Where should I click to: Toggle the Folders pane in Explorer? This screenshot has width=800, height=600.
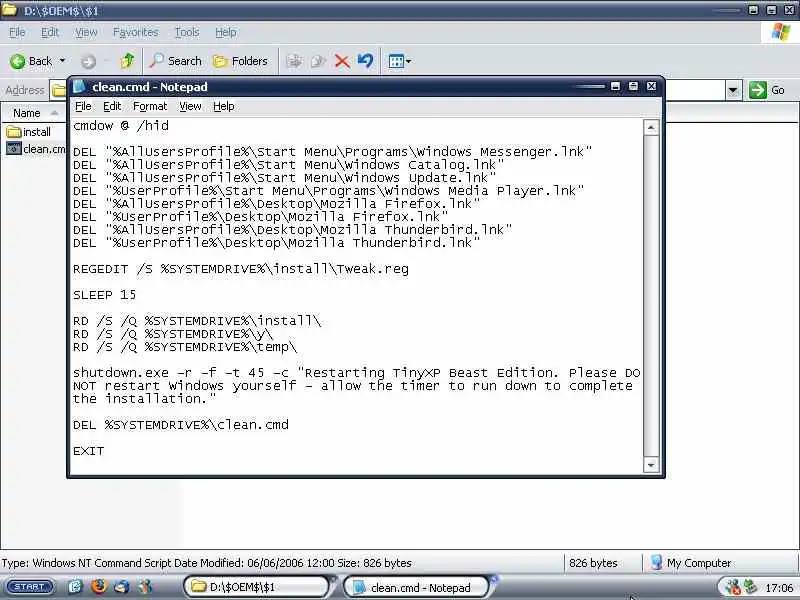point(241,61)
